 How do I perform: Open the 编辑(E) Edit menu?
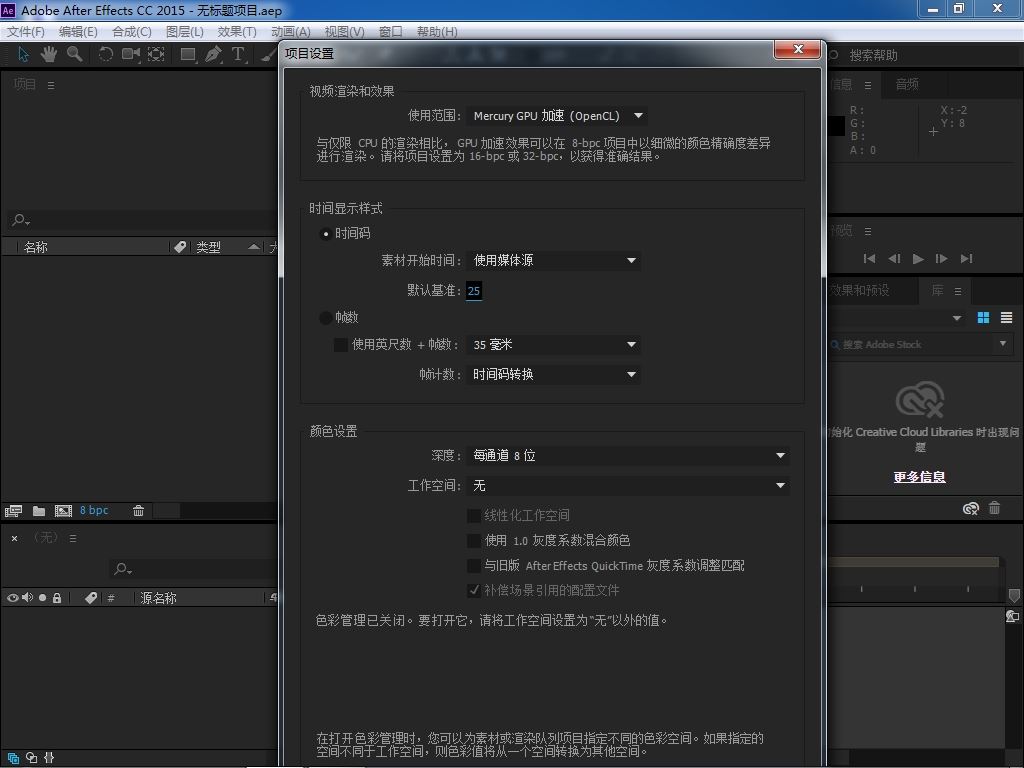(78, 31)
